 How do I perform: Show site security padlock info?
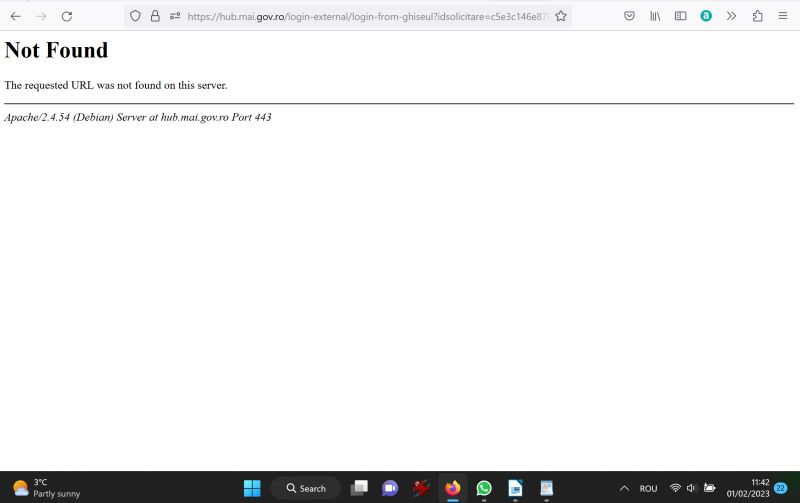pos(155,16)
